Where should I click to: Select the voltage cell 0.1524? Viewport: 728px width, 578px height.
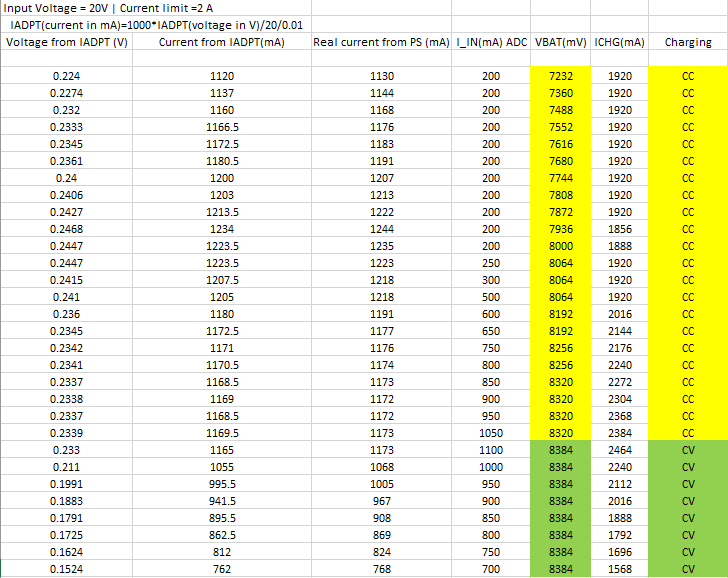click(66, 569)
